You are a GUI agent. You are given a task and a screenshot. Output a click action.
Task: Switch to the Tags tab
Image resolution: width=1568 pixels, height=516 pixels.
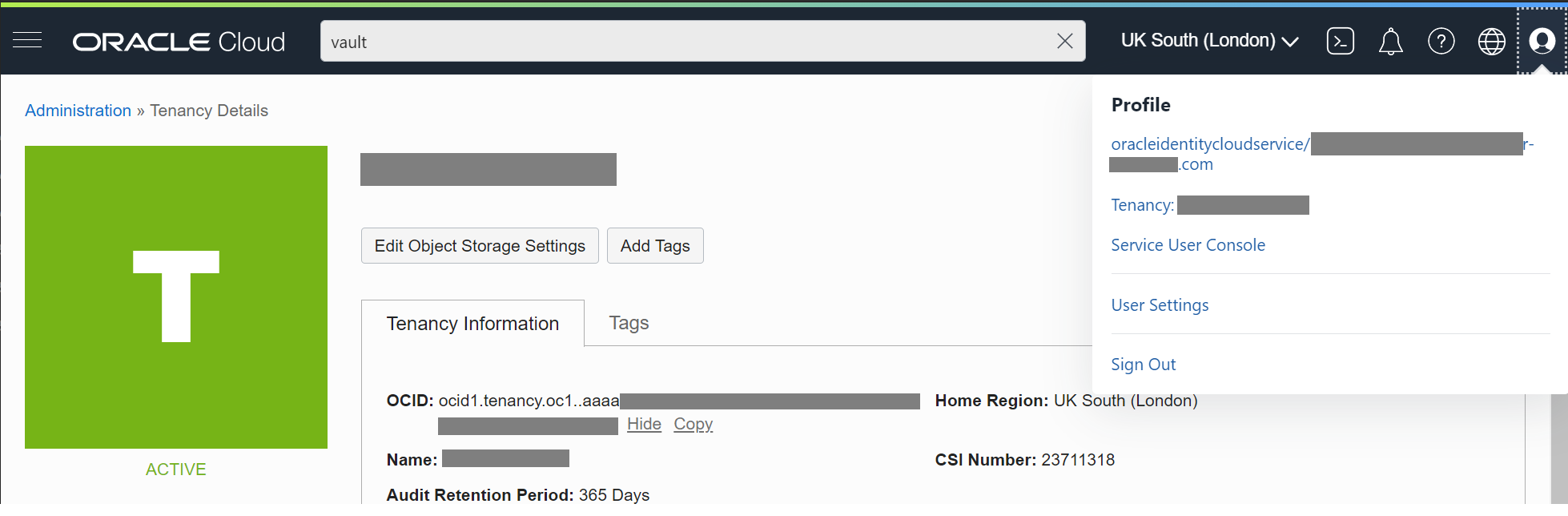(x=629, y=323)
